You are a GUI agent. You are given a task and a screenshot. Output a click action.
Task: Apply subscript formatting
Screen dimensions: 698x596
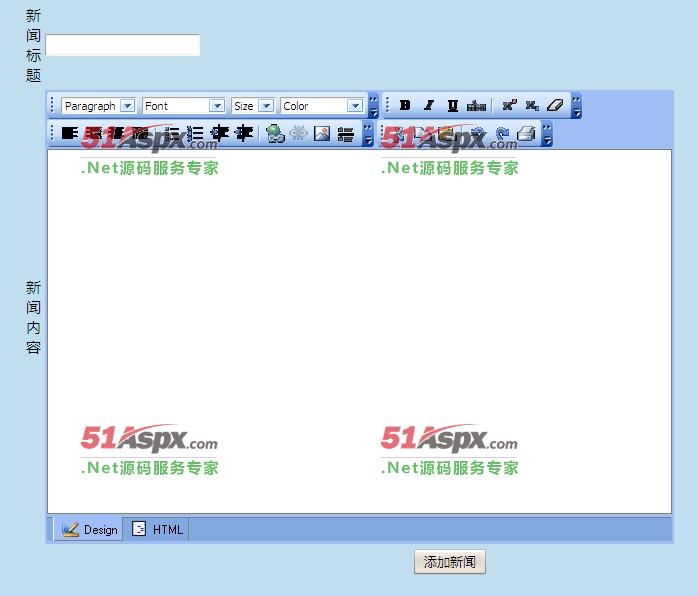click(532, 105)
